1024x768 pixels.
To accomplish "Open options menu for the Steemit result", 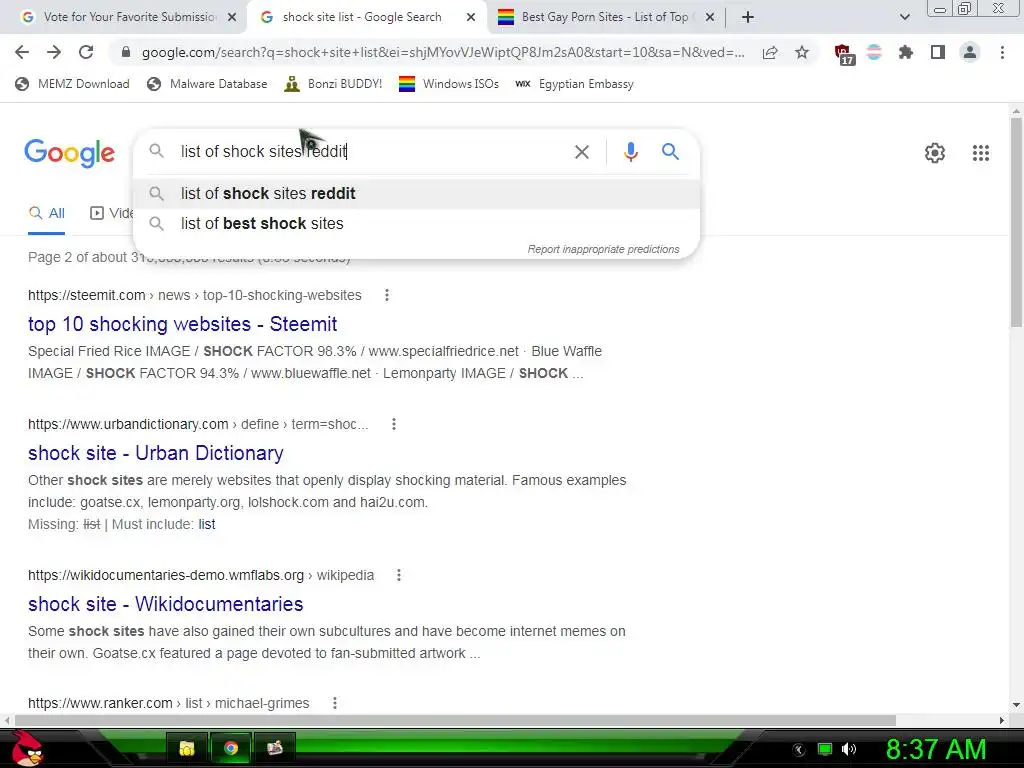I will point(387,295).
